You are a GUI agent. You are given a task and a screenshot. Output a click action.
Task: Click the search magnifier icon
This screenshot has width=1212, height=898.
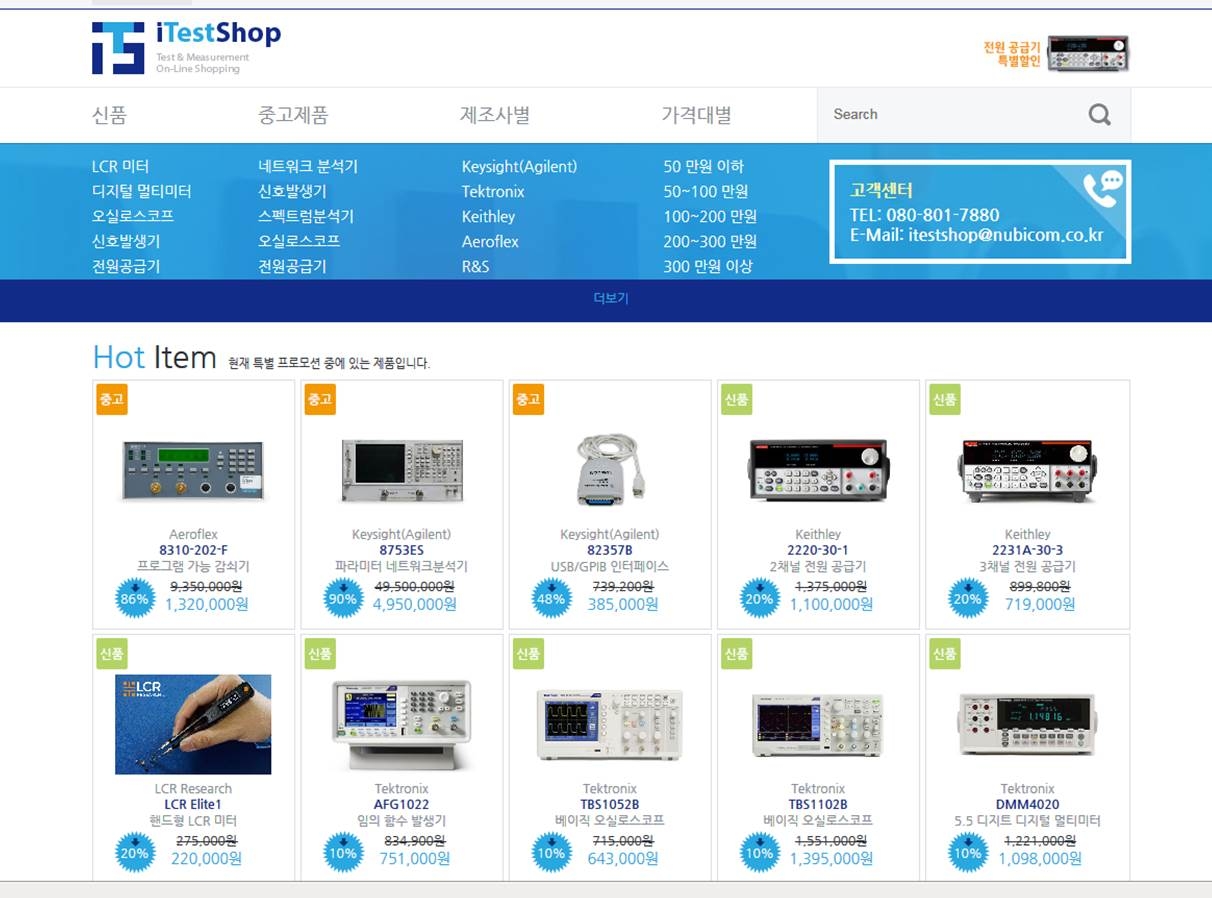coord(1099,115)
